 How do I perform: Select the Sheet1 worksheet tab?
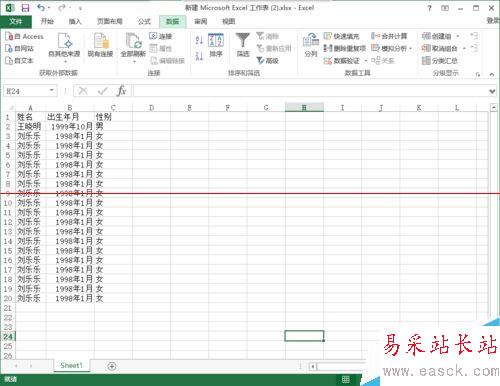pyautogui.click(x=71, y=366)
